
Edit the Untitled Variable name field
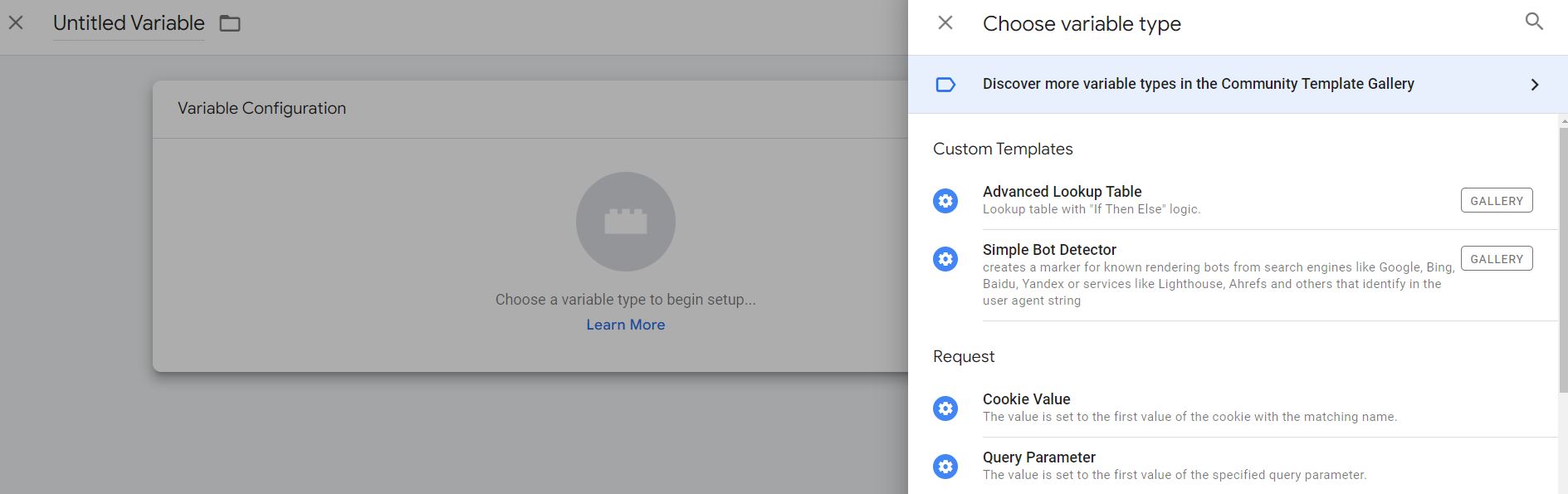(x=129, y=23)
